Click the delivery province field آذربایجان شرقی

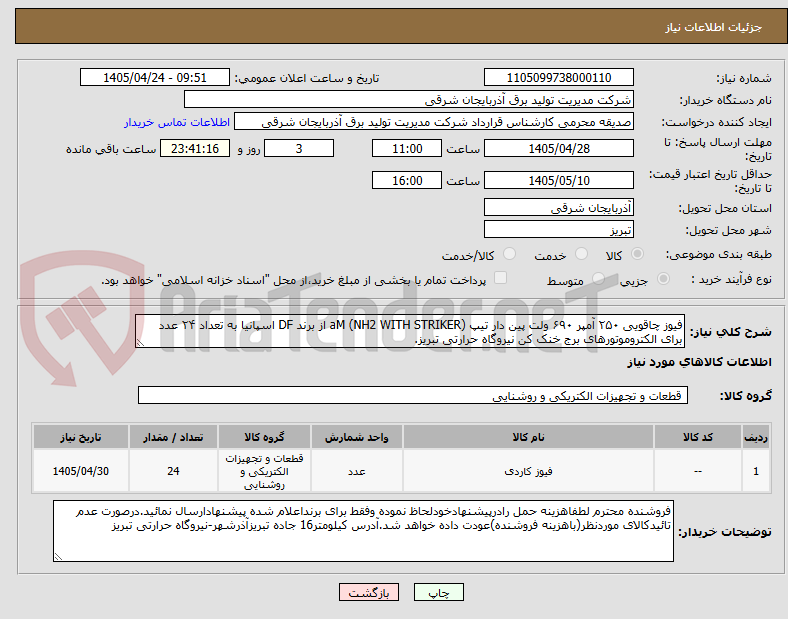(559, 207)
